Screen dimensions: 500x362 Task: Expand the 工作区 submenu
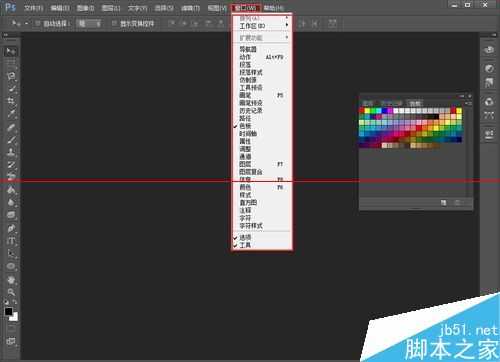(262, 26)
